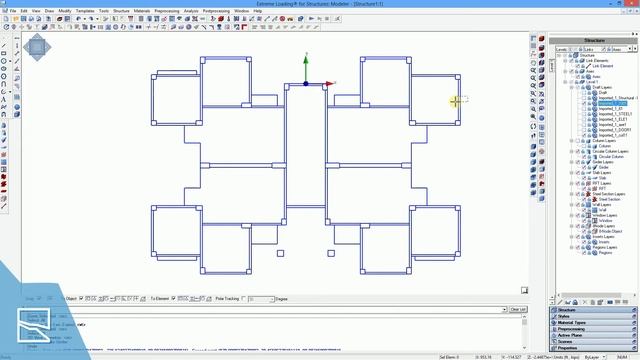This screenshot has width=640, height=360.
Task: Click the Open folder icon in top toolbar
Action: 16,19
